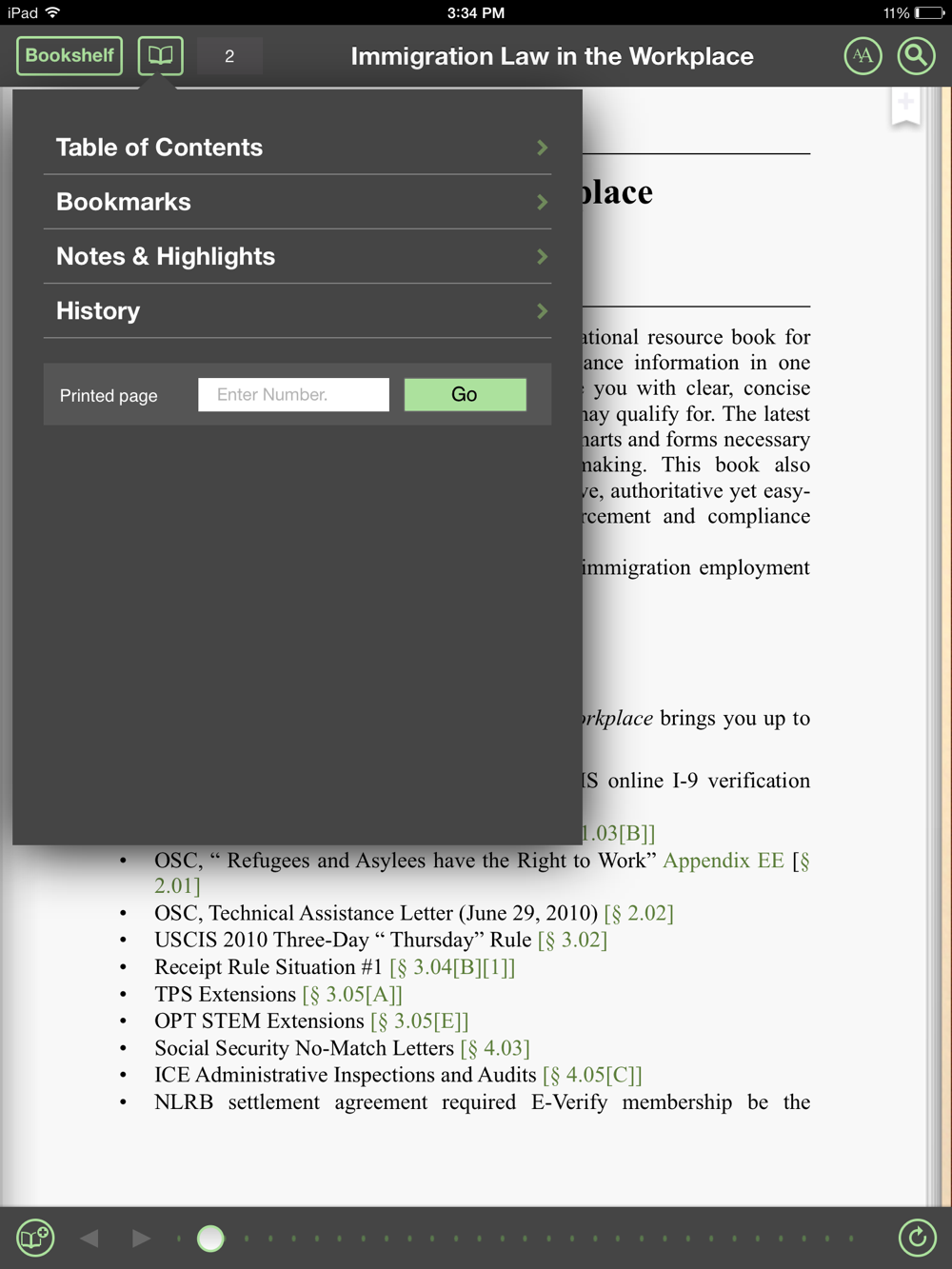
Task: Tap the battery indicator
Action: (x=929, y=13)
